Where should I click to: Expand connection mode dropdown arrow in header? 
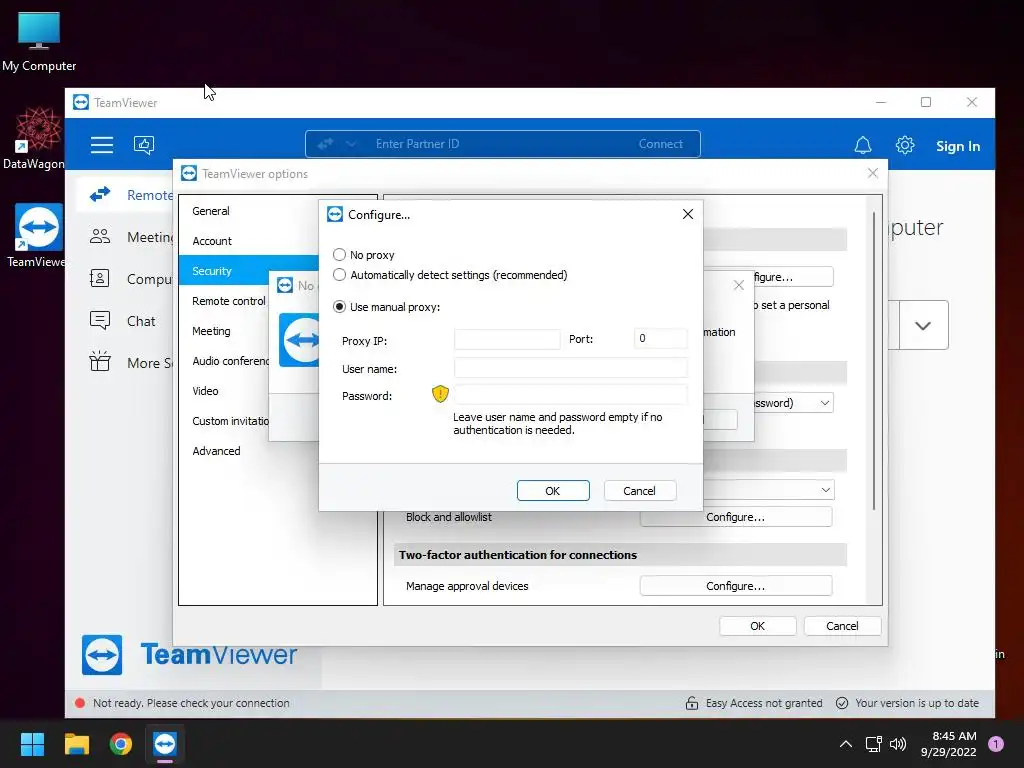pyautogui.click(x=351, y=144)
